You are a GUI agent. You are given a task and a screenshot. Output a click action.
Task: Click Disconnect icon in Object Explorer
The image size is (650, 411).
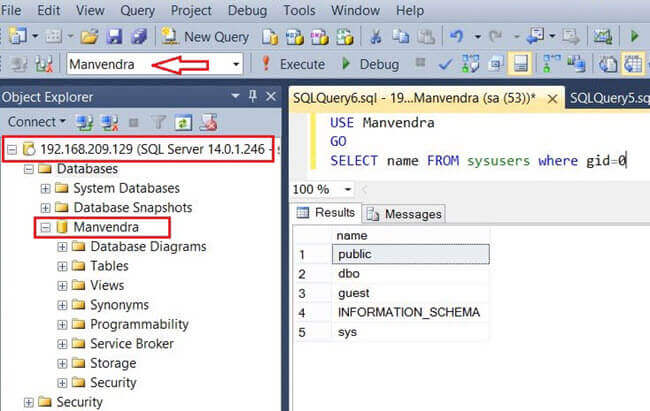[x=109, y=122]
